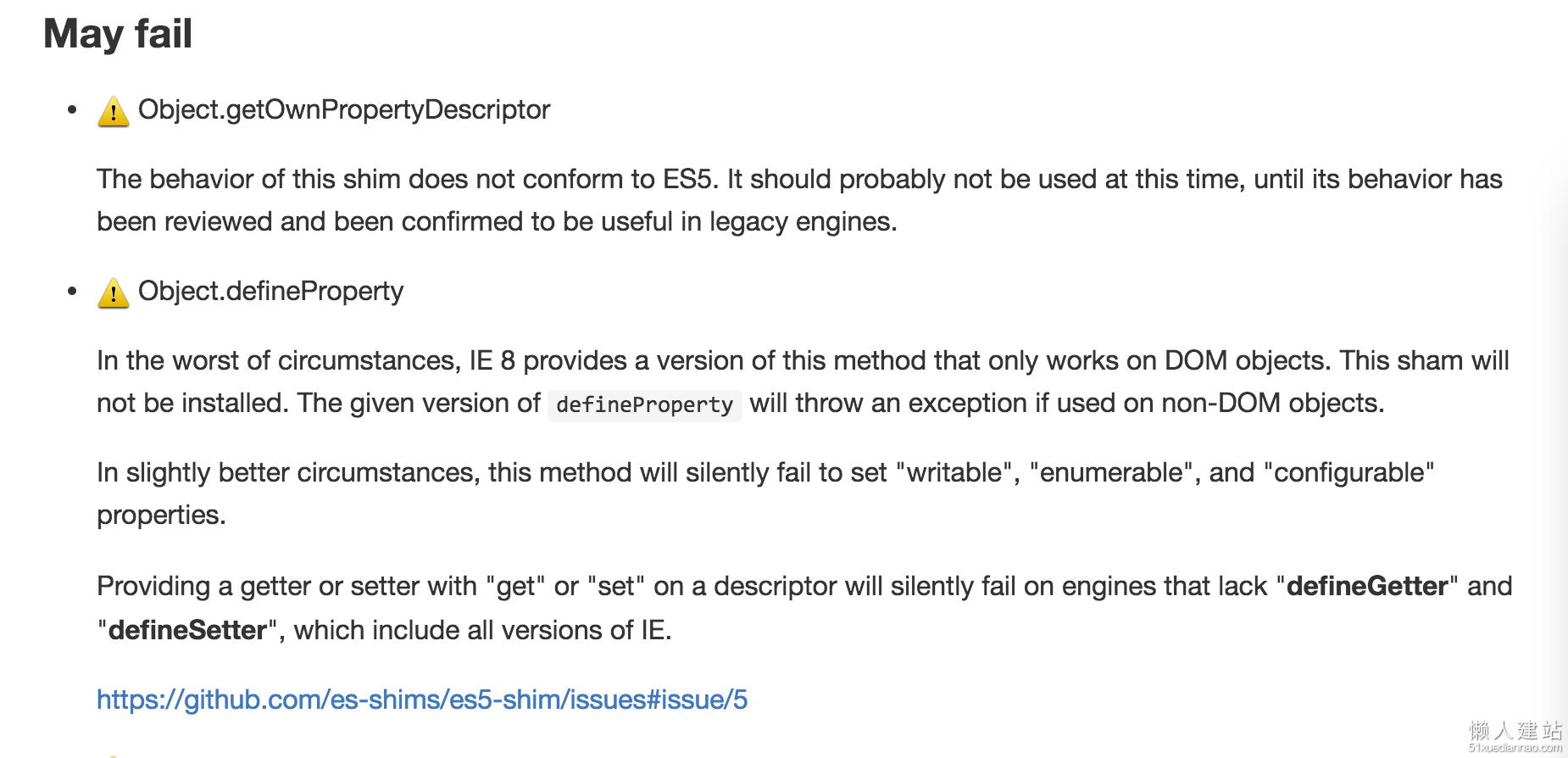Click the warning icon beside Object.getOwnPropertyDescriptor
The height and width of the screenshot is (758, 1568).
(x=113, y=111)
